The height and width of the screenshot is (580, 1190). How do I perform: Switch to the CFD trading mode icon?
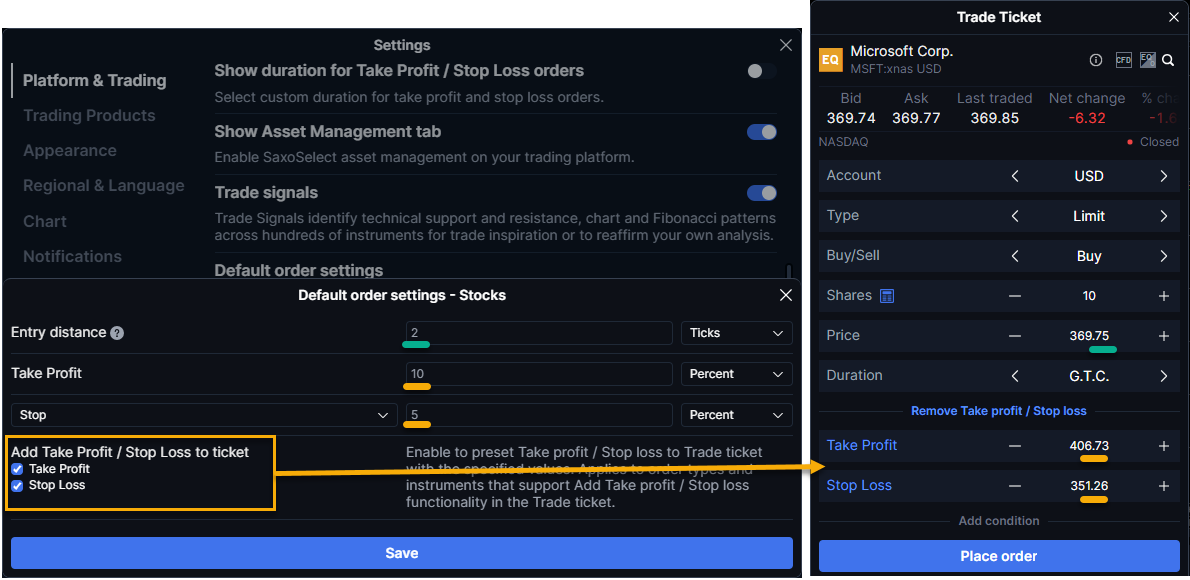point(1124,60)
